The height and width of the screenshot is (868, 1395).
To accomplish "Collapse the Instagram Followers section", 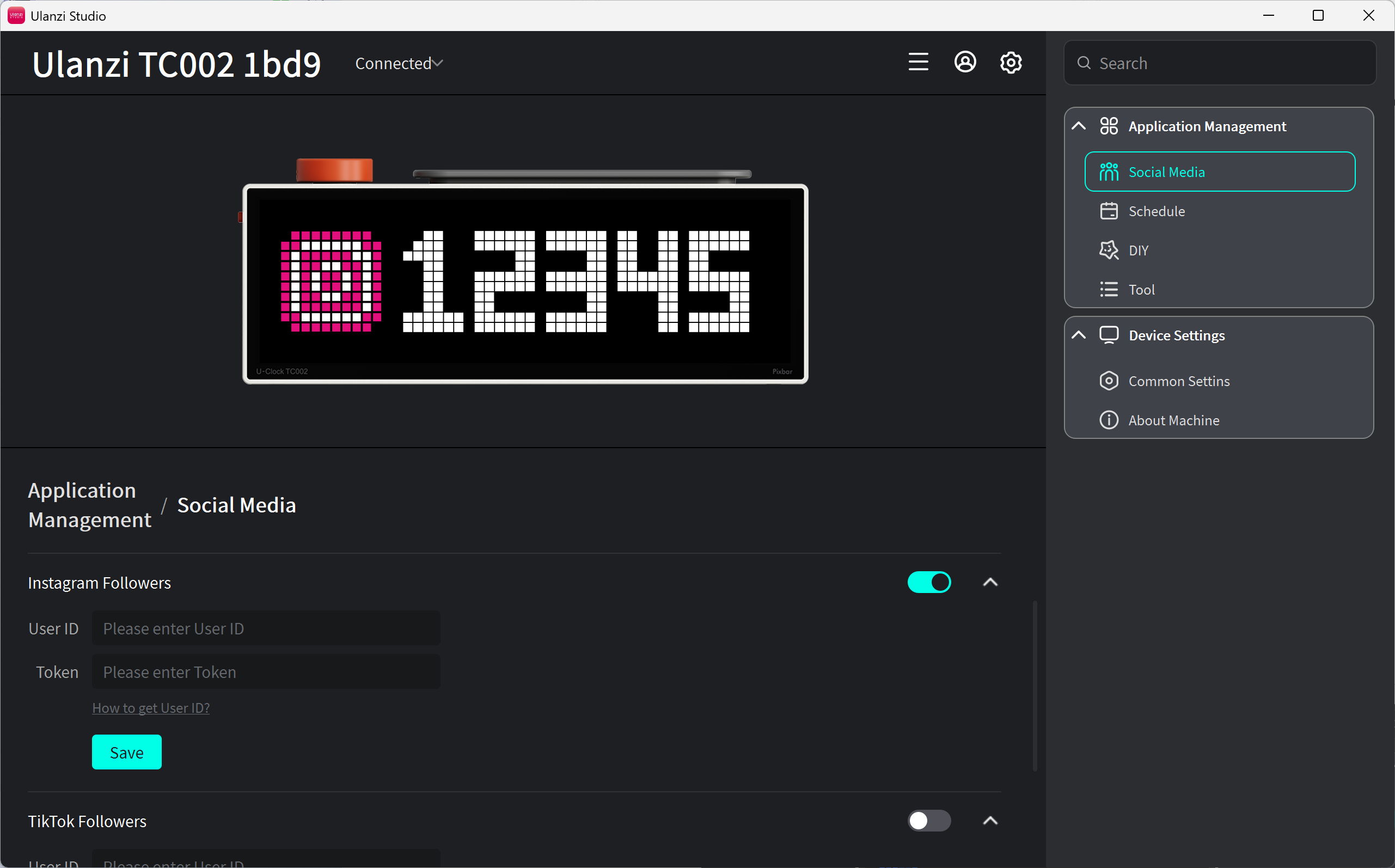I will click(x=990, y=582).
